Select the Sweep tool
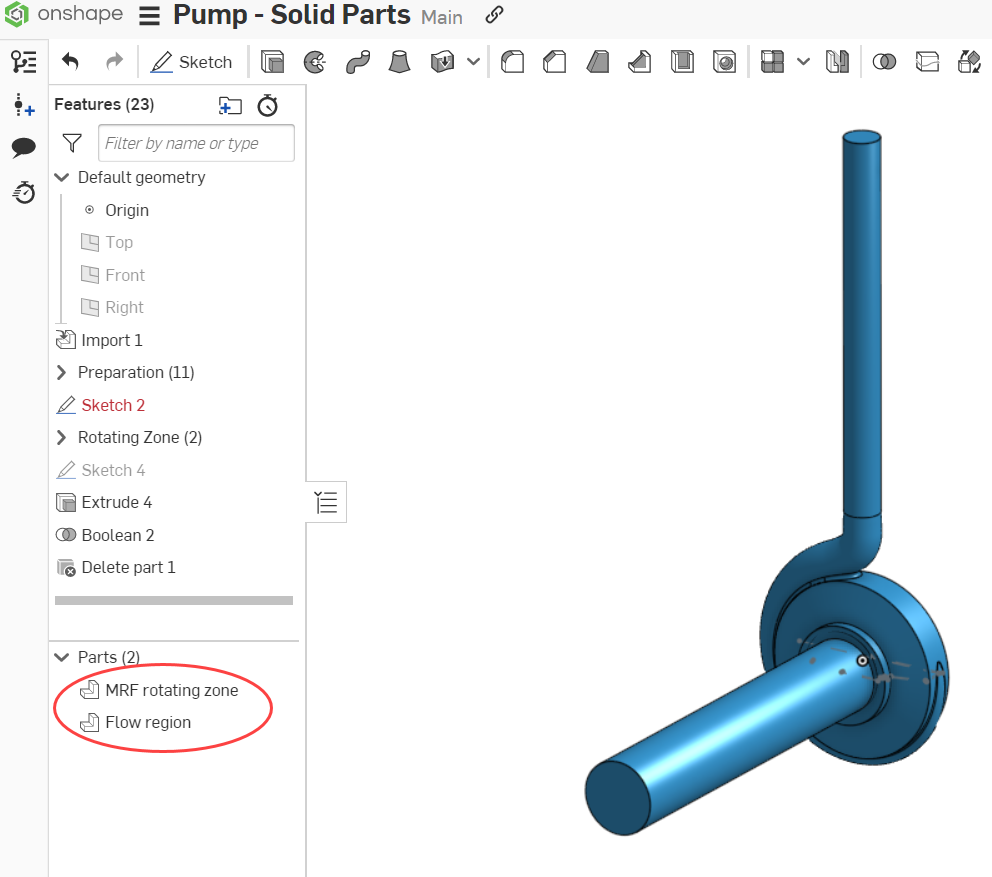The width and height of the screenshot is (992, 877). pos(357,62)
